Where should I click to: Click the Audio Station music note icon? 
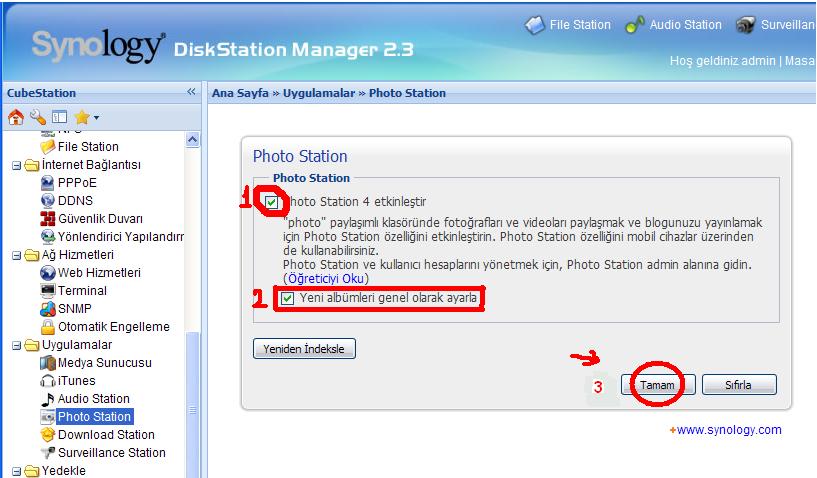(47, 399)
